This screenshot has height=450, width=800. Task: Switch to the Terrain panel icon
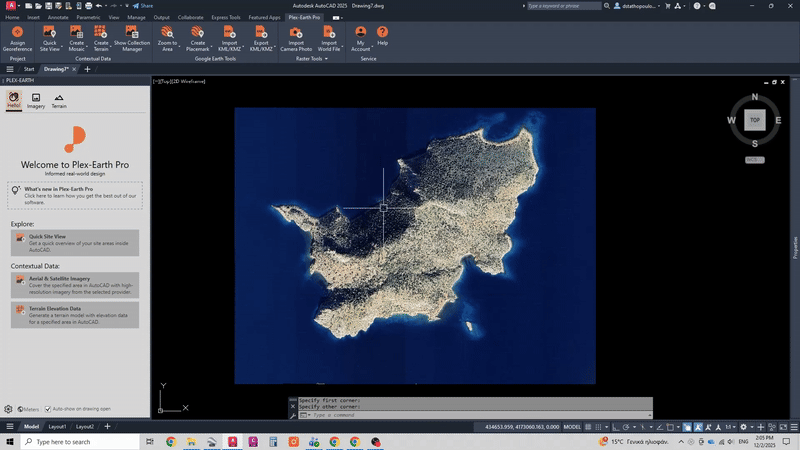pyautogui.click(x=59, y=101)
